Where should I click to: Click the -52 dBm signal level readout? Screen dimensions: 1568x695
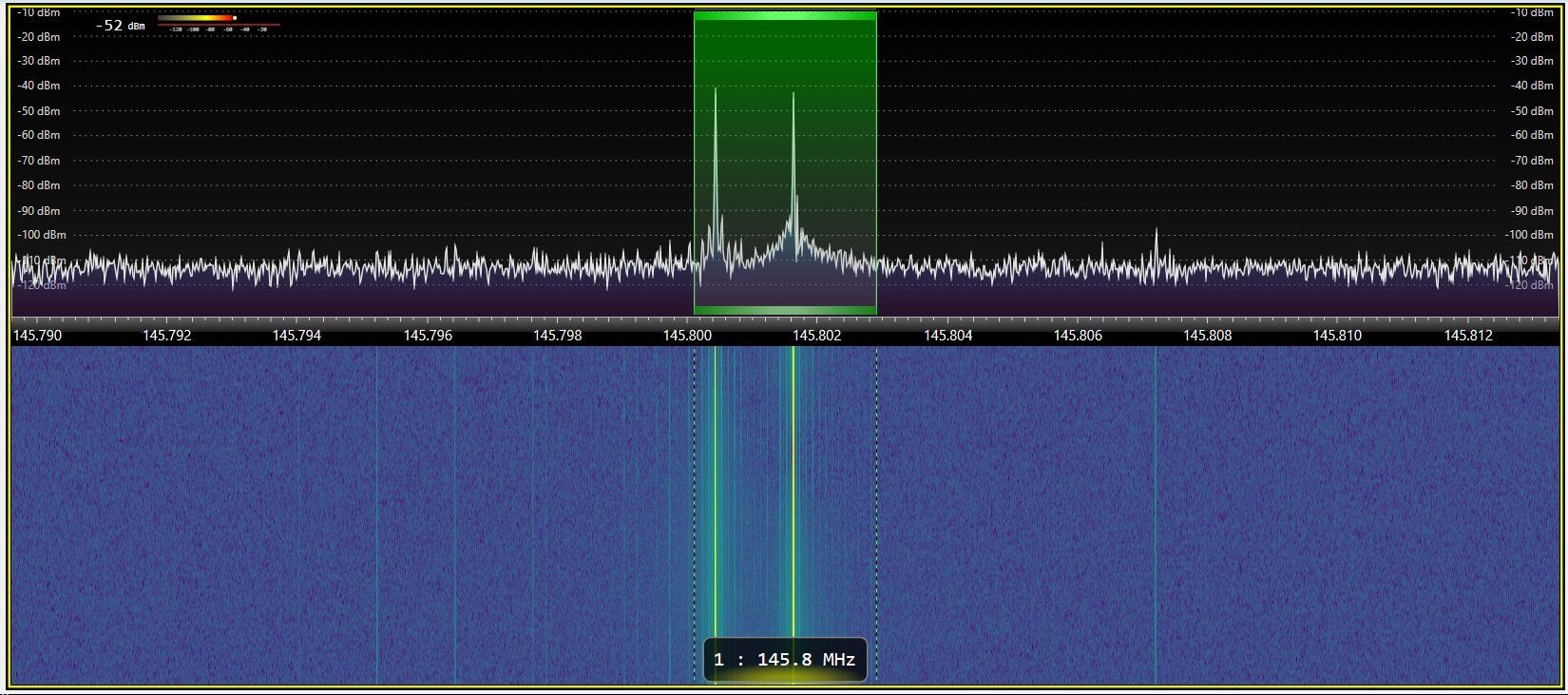121,26
